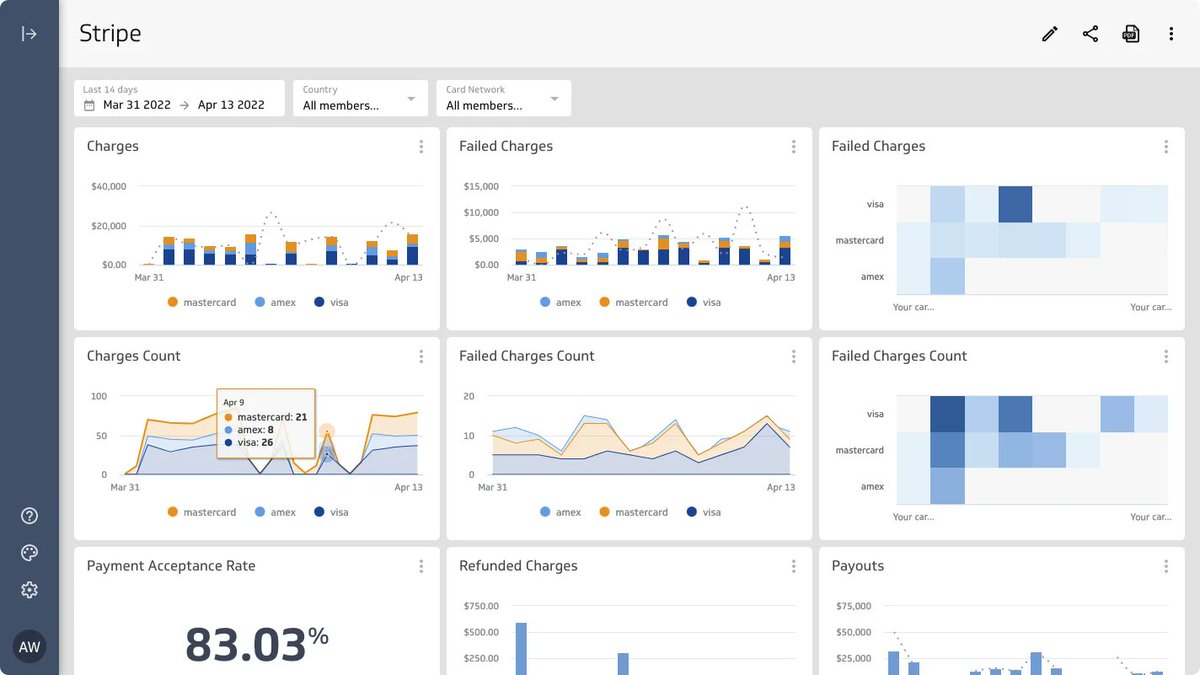Open the Charges card options menu
Image resolution: width=1200 pixels, height=675 pixels.
pos(421,147)
